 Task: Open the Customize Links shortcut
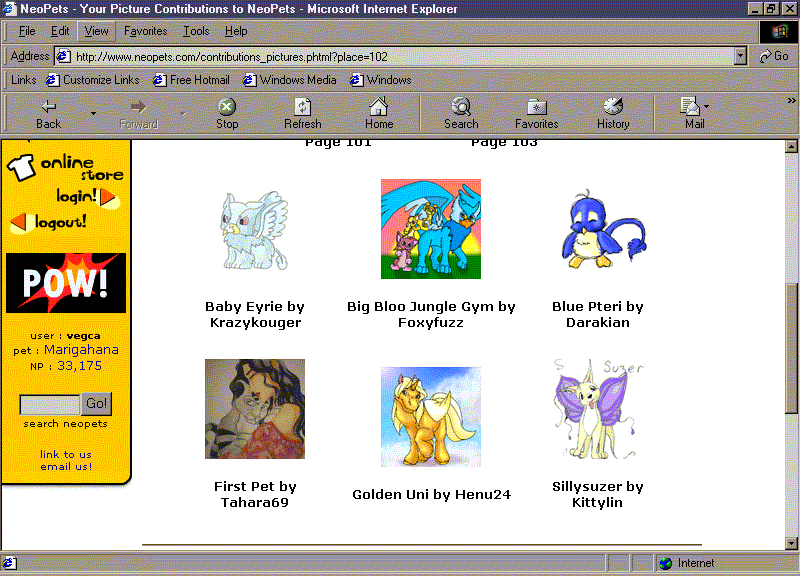[x=93, y=80]
